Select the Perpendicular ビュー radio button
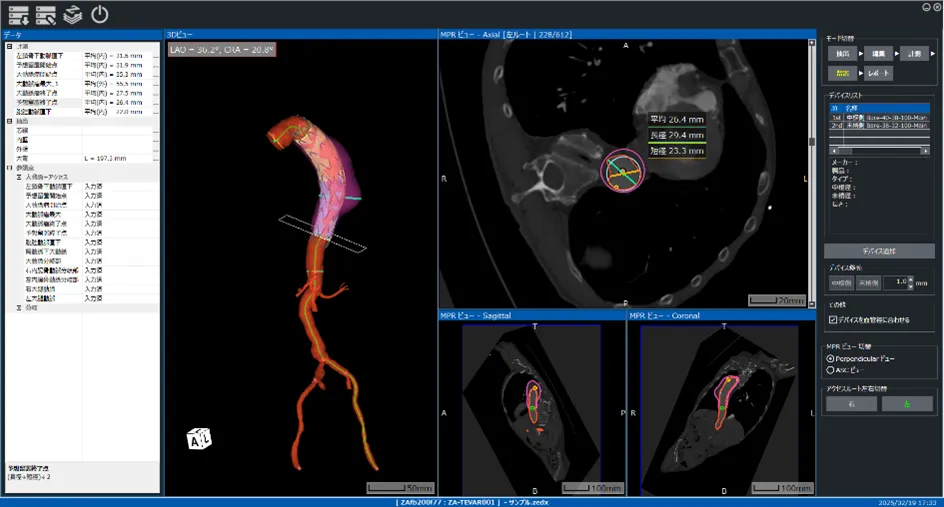 (830, 358)
